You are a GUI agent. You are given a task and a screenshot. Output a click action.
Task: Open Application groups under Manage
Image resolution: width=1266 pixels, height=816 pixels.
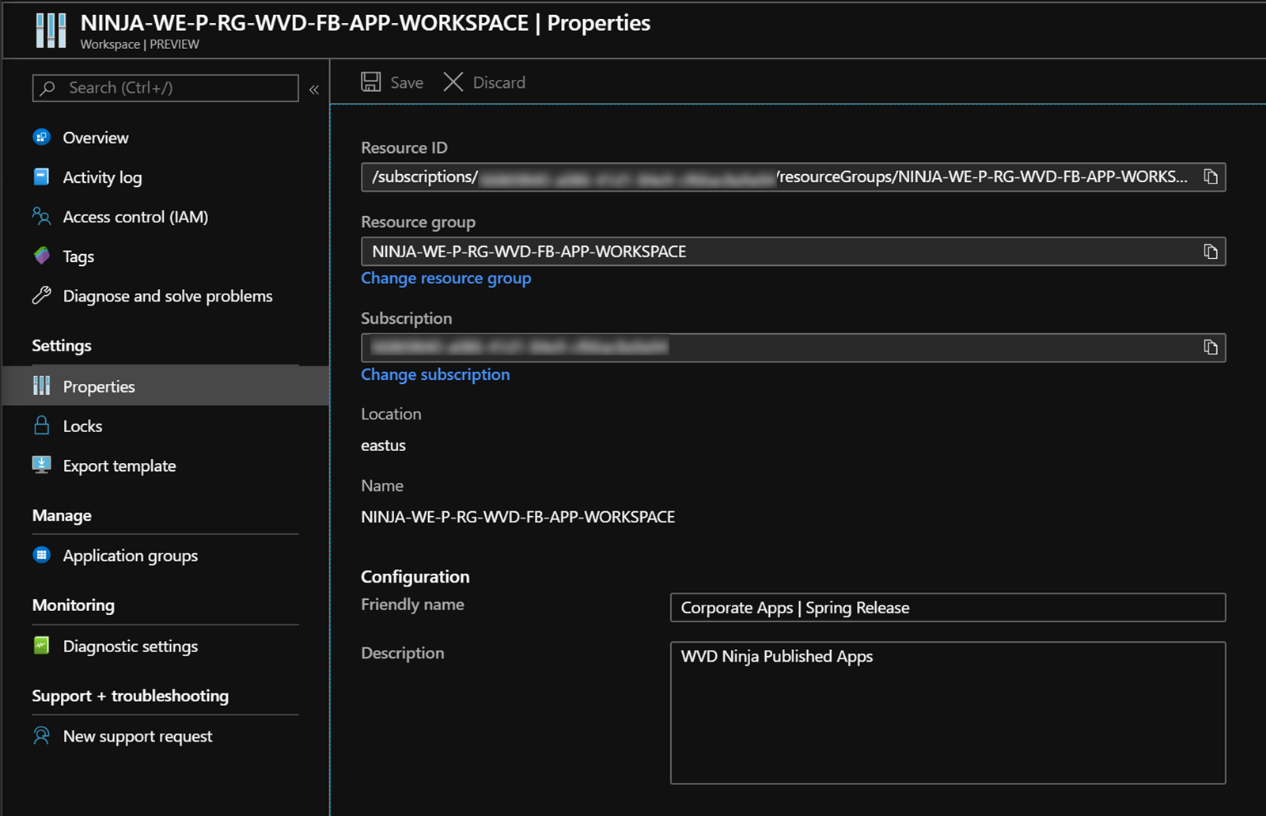[130, 556]
